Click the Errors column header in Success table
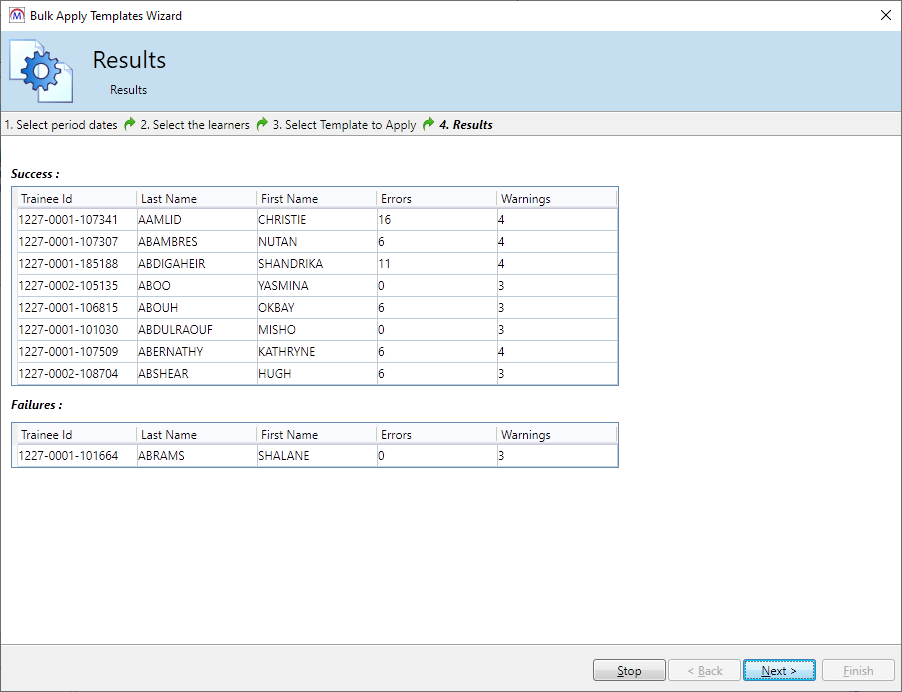The image size is (902, 692). (436, 199)
